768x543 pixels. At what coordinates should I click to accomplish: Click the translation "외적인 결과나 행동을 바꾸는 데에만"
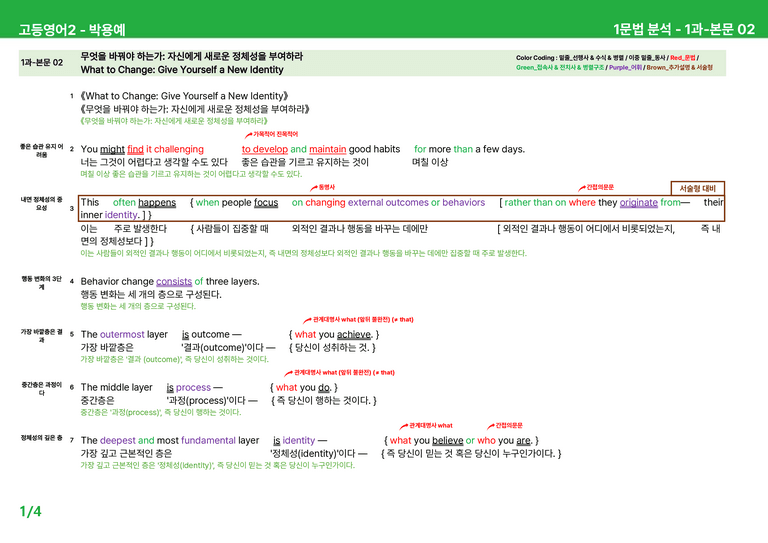pos(360,229)
